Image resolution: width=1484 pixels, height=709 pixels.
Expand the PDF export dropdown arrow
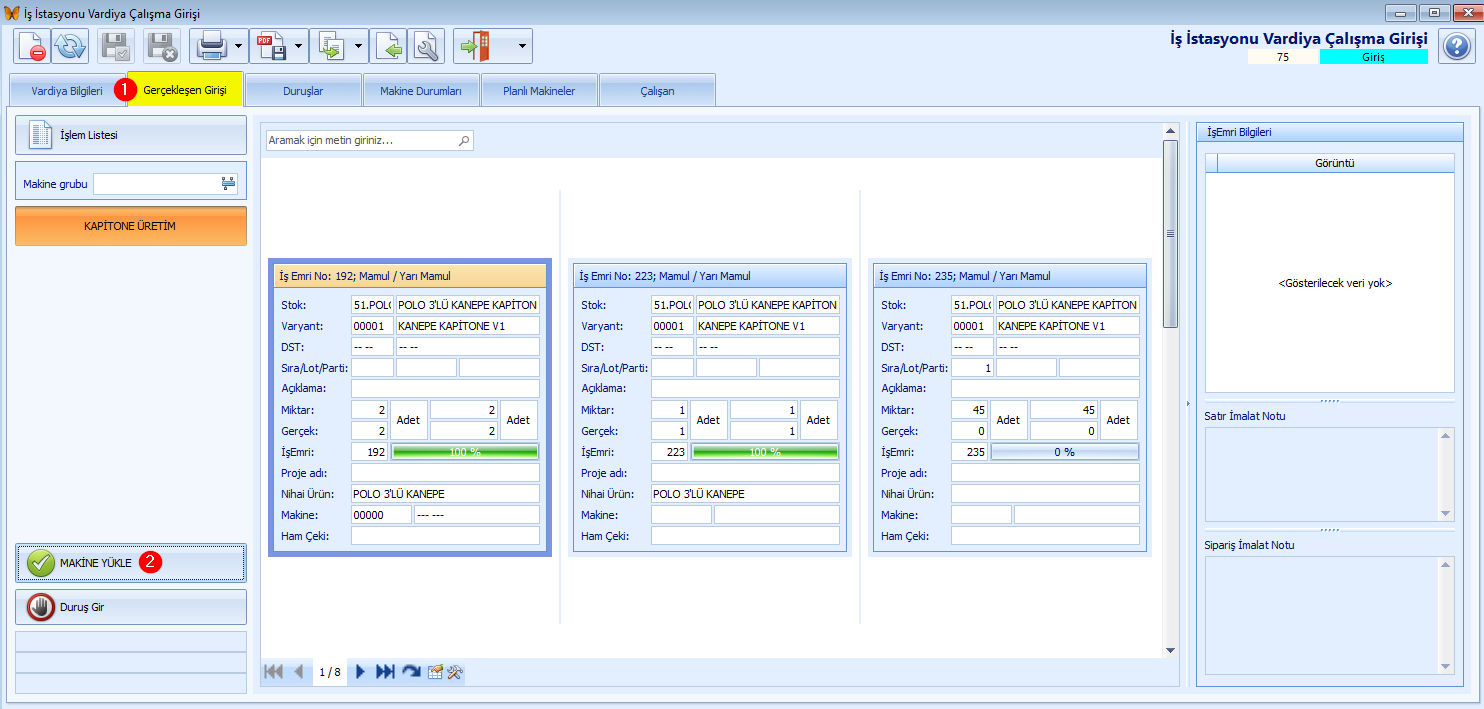click(300, 46)
